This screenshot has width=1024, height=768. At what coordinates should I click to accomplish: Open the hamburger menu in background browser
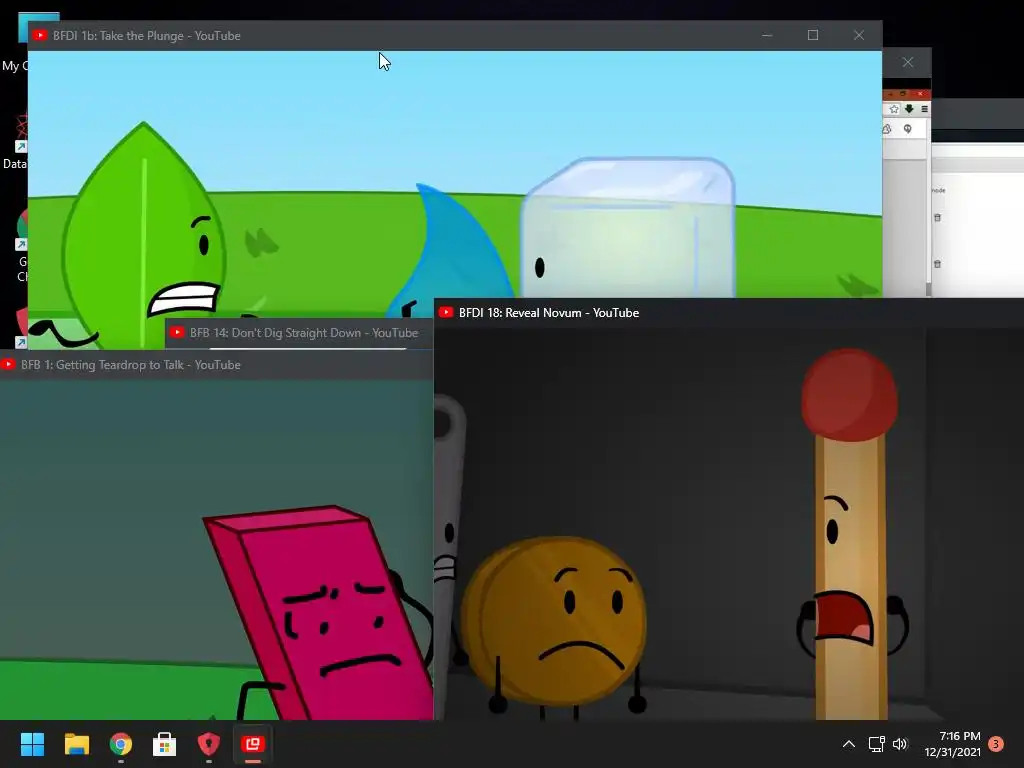point(924,109)
